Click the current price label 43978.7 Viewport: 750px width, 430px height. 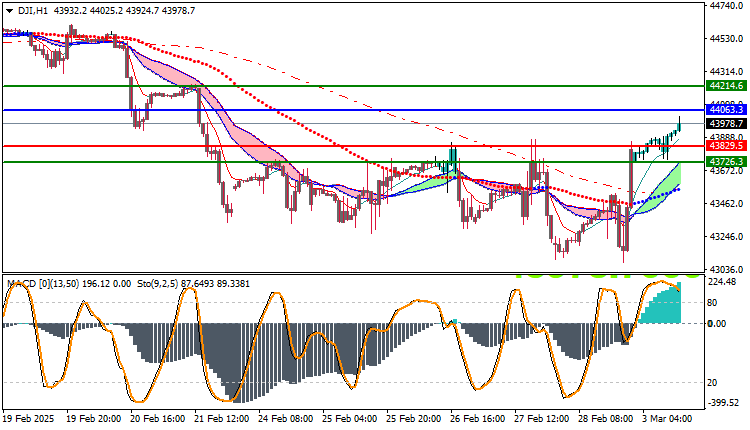[x=726, y=123]
